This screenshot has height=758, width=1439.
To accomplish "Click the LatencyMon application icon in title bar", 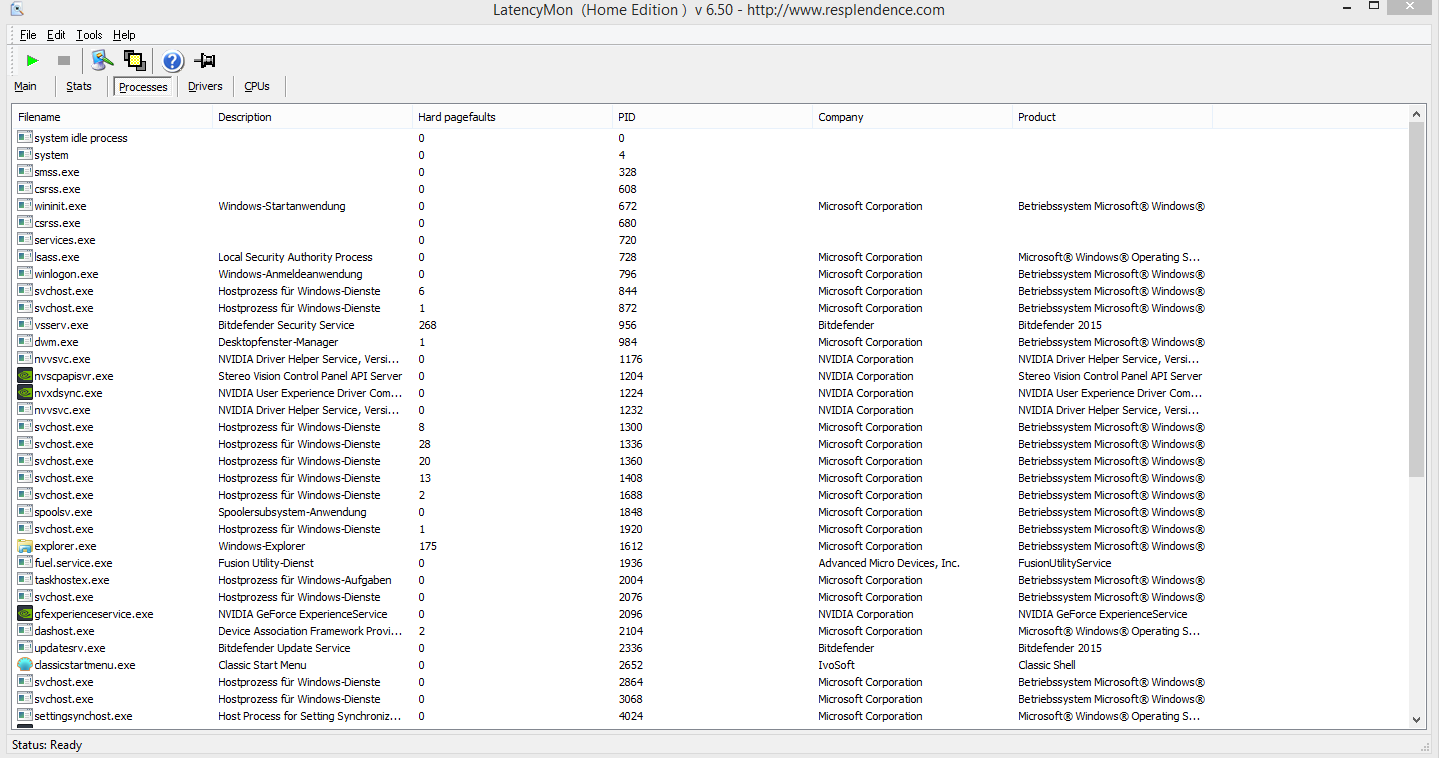I will click(x=16, y=9).
